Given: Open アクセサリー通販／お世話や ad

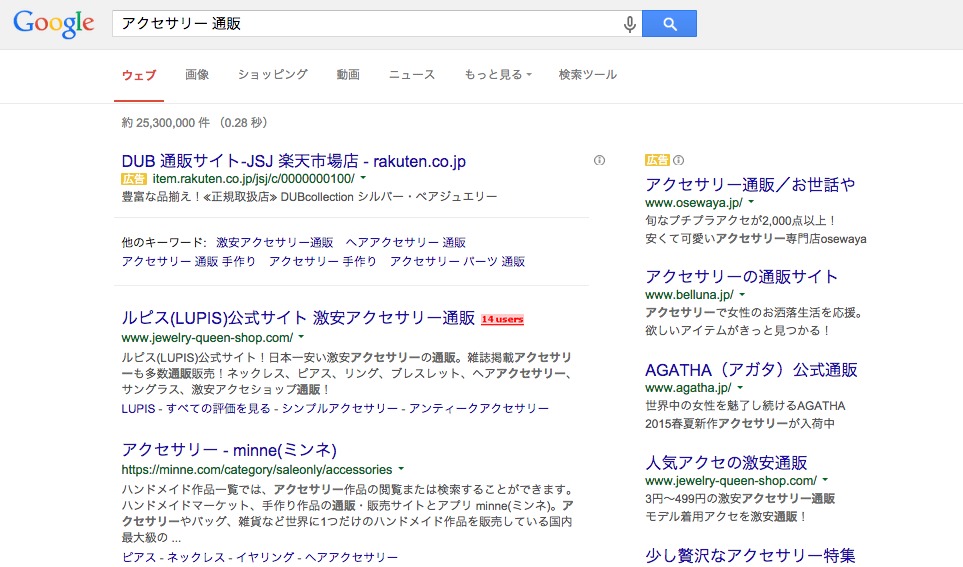Looking at the screenshot, I should 750,184.
